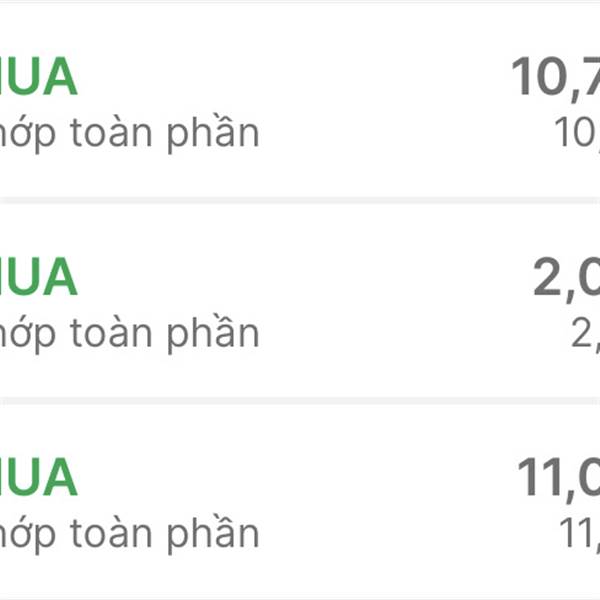Click the gray divider above the first order
The image size is (600, 600).
pos(300,2)
